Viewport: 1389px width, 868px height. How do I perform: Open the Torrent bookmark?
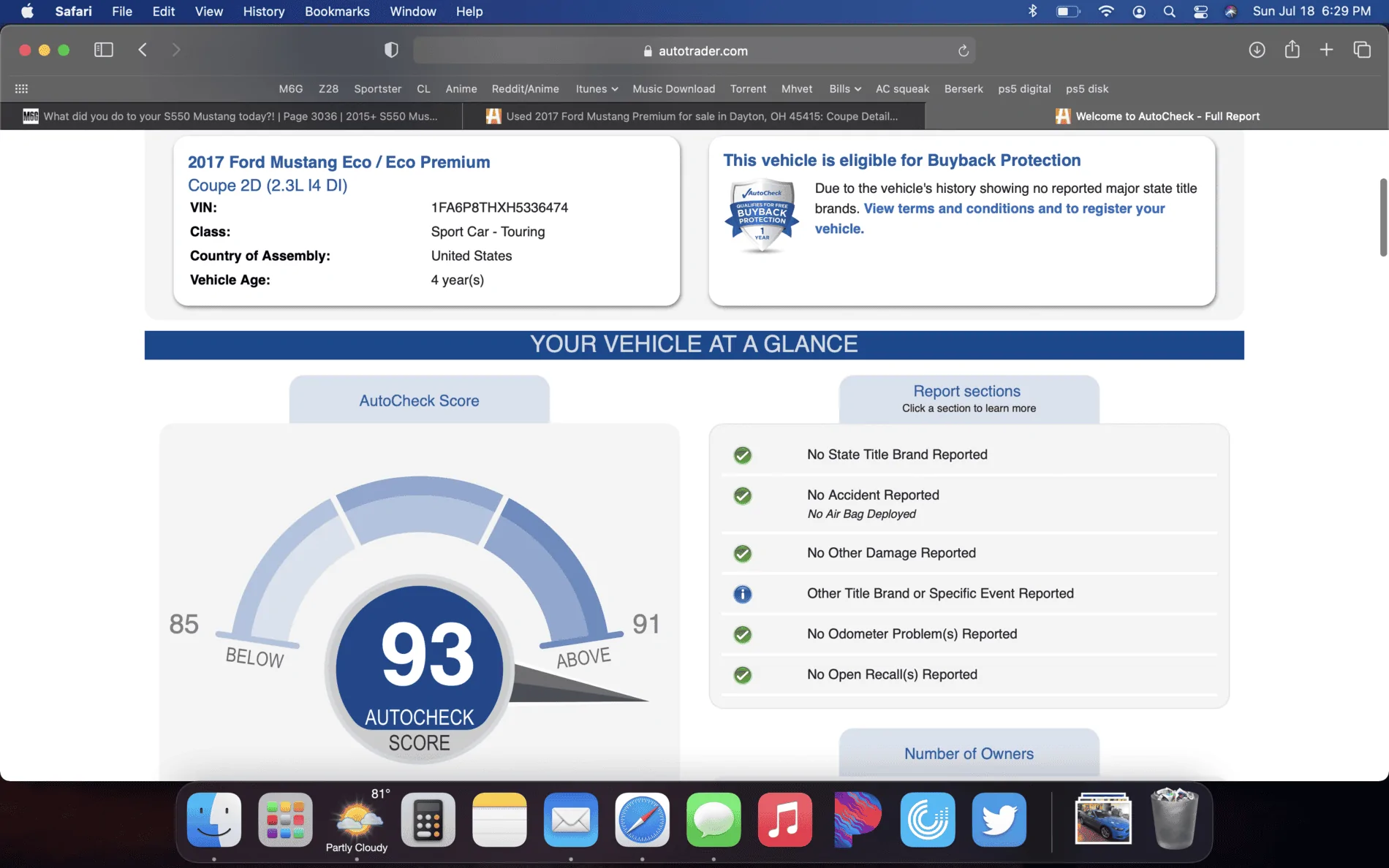[748, 88]
